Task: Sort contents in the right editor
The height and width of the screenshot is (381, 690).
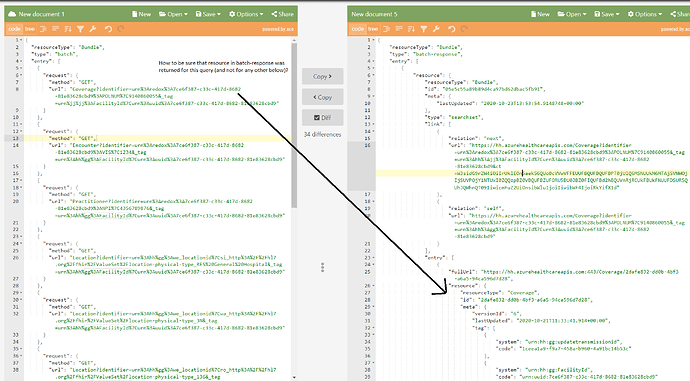Action: [411, 29]
